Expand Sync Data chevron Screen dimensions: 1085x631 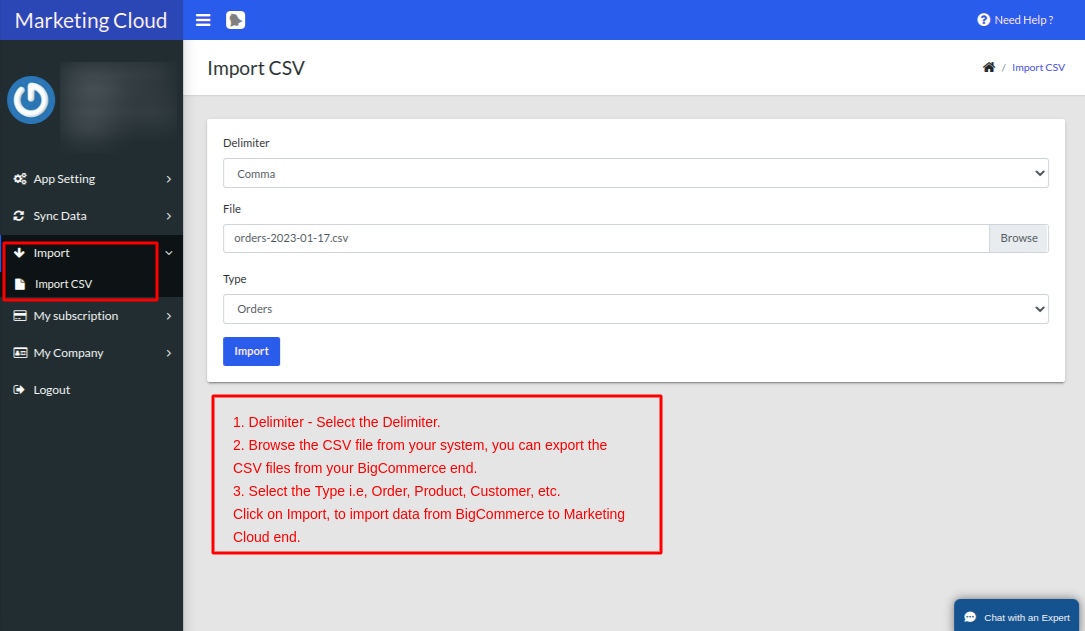(x=169, y=217)
